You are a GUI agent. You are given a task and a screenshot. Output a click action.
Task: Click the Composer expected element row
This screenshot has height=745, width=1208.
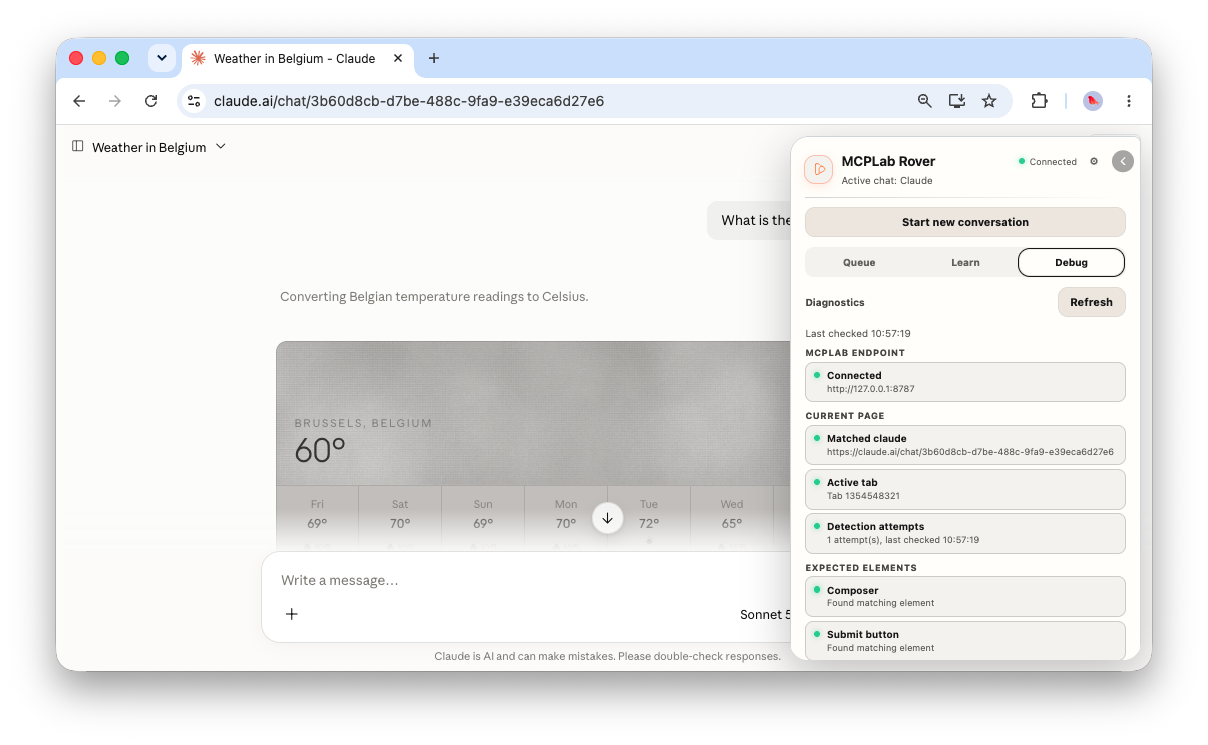pyautogui.click(x=965, y=596)
